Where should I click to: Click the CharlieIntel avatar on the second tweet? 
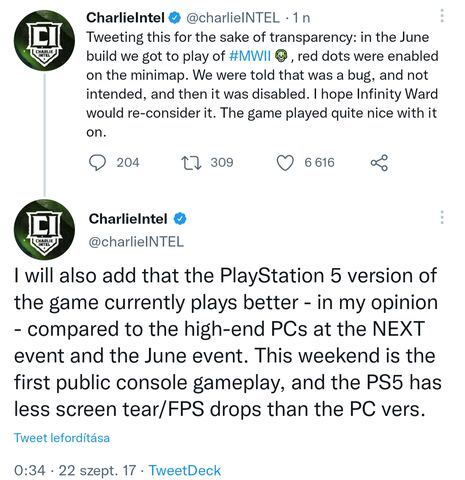[x=44, y=230]
